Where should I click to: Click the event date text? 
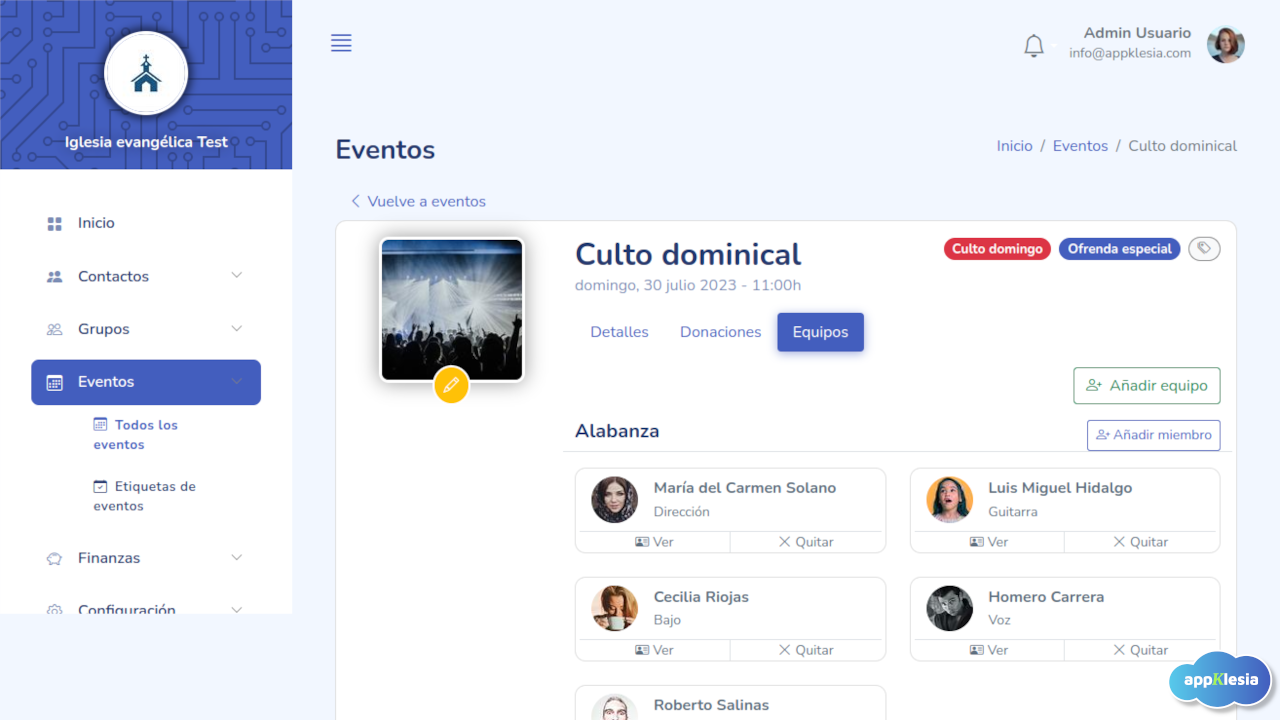688,285
